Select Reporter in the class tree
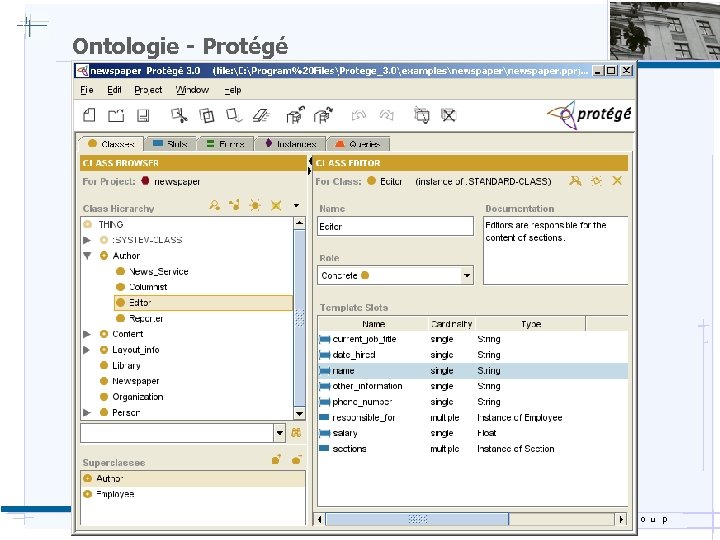 click(x=146, y=318)
